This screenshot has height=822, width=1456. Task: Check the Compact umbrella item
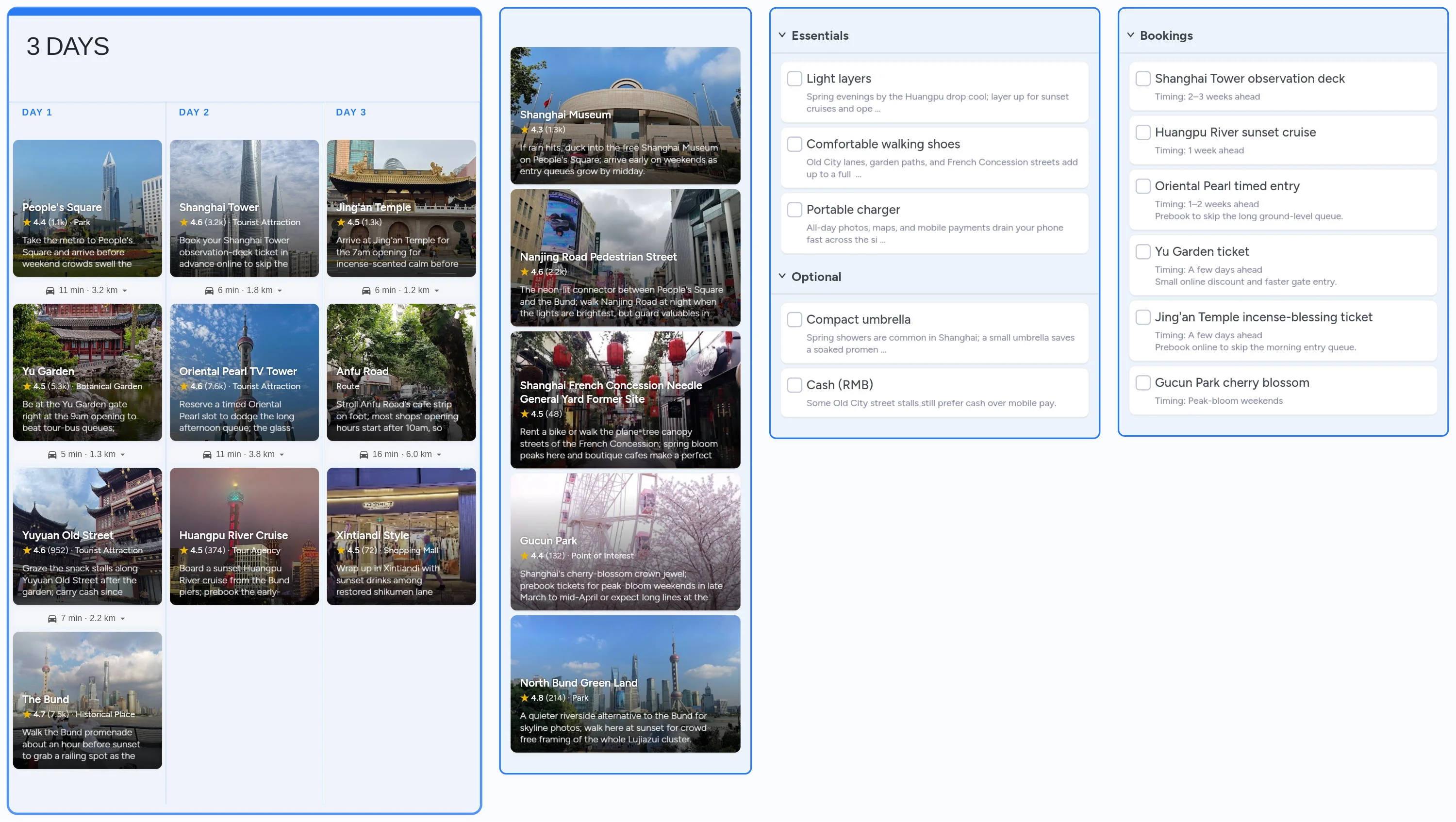(794, 319)
